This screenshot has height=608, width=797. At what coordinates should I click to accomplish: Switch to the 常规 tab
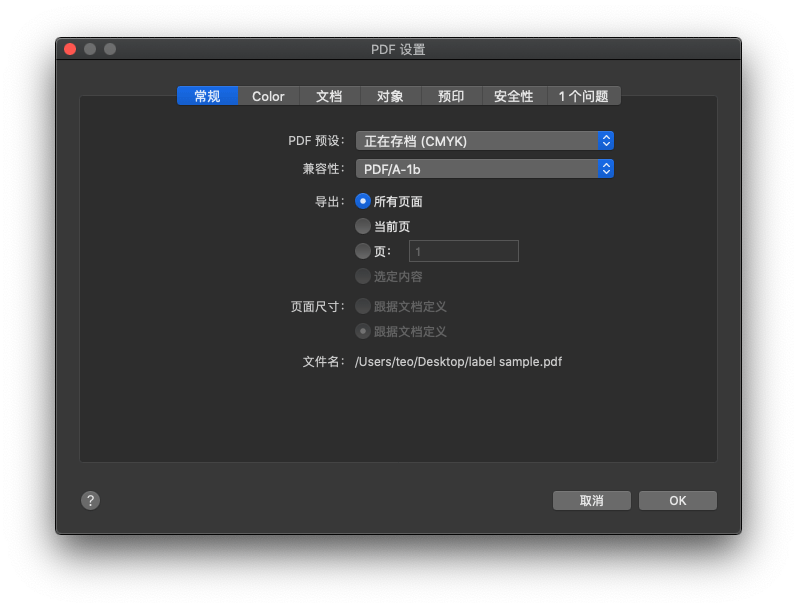click(x=207, y=96)
